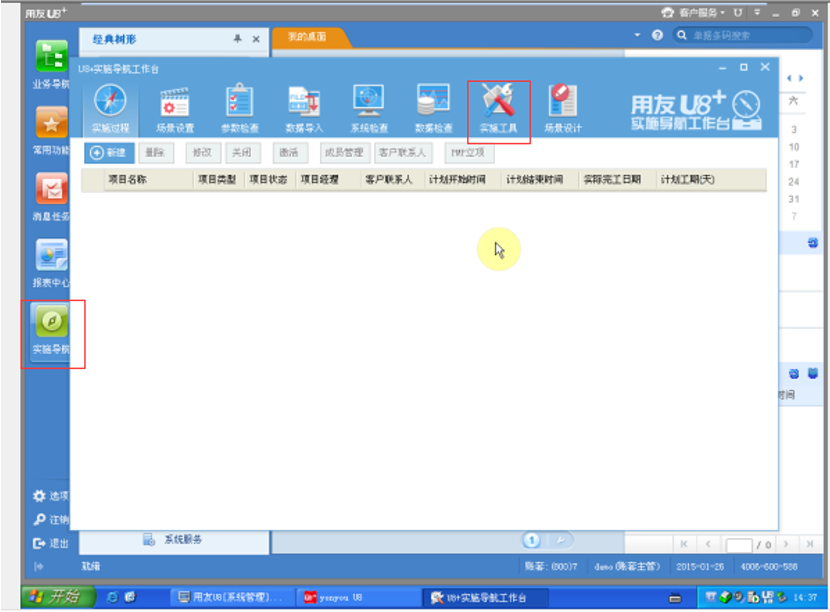
Task: Open the 场景设计 icon
Action: (563, 109)
